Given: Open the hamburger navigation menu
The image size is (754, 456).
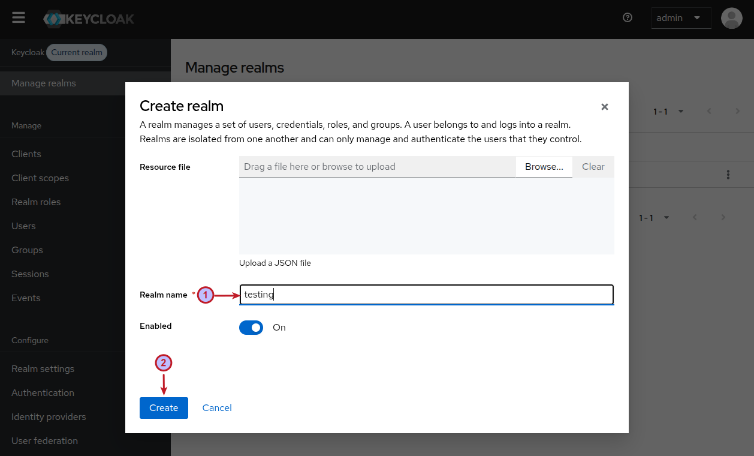Looking at the screenshot, I should tap(18, 18).
